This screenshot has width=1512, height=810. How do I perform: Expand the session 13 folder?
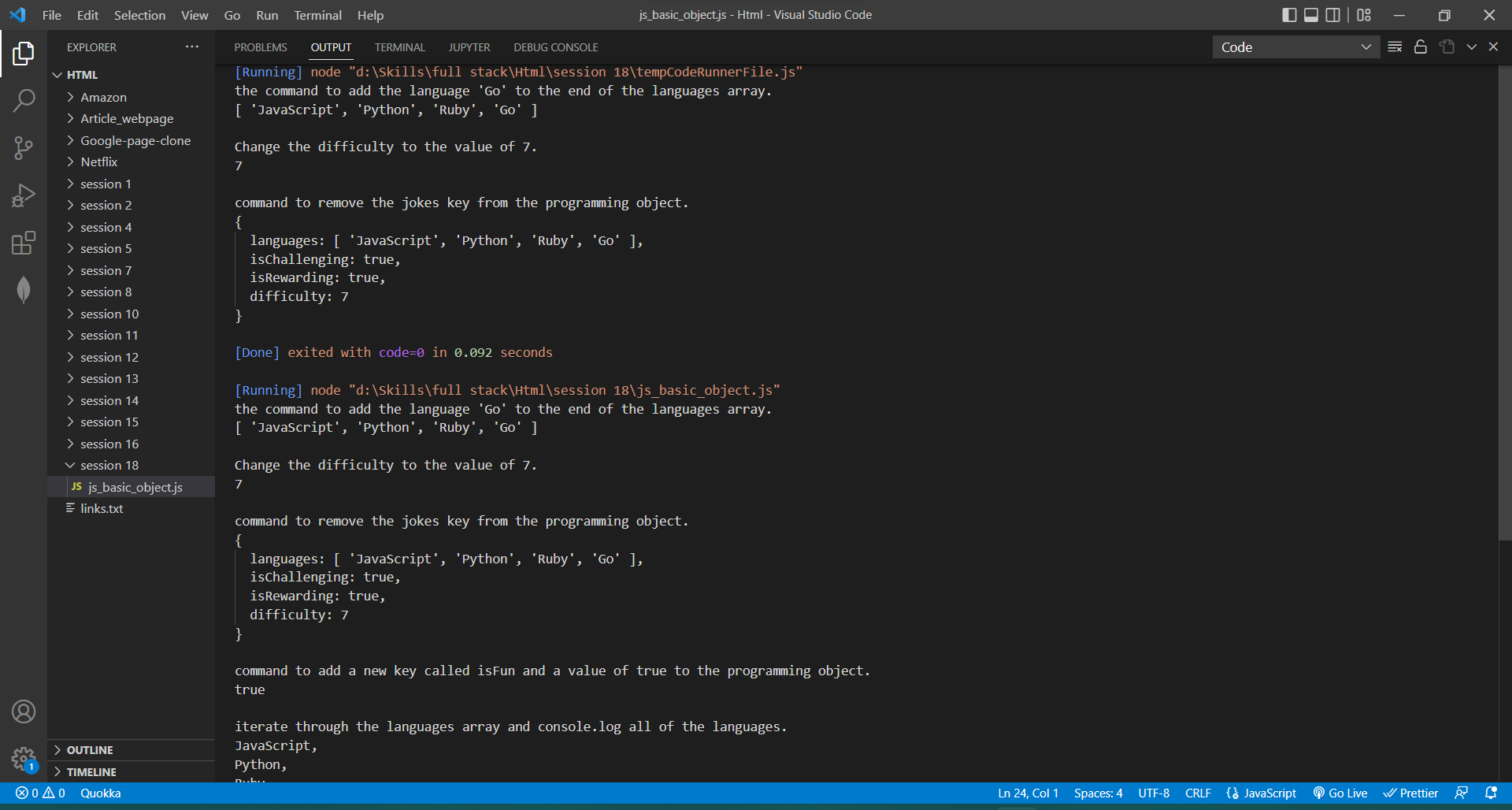point(131,378)
